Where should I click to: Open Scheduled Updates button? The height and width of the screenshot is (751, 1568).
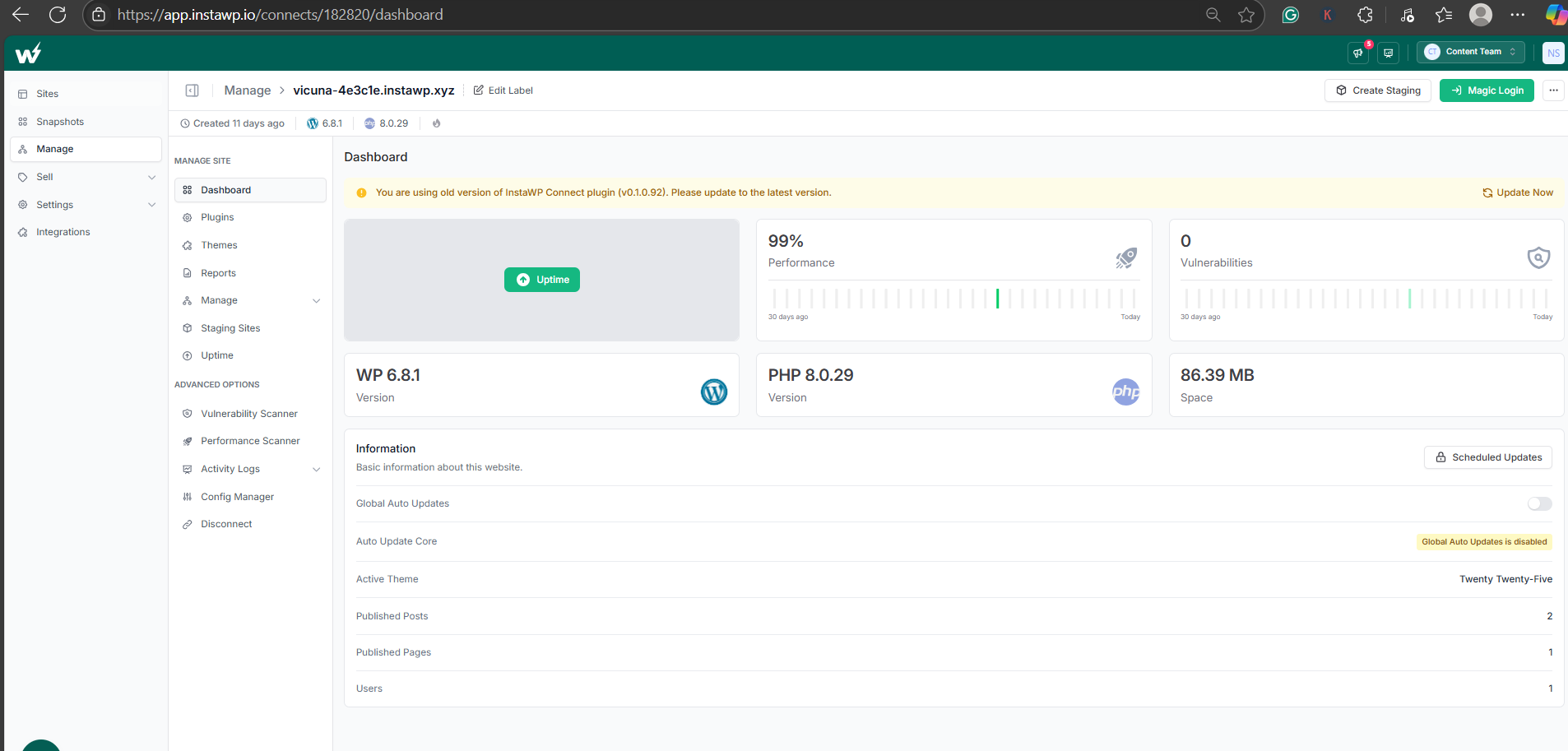click(1488, 457)
